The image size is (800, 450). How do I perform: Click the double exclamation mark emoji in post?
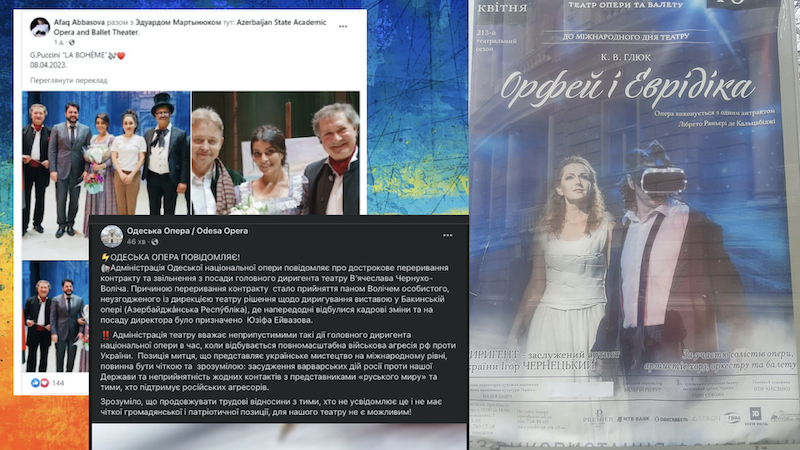(x=106, y=335)
